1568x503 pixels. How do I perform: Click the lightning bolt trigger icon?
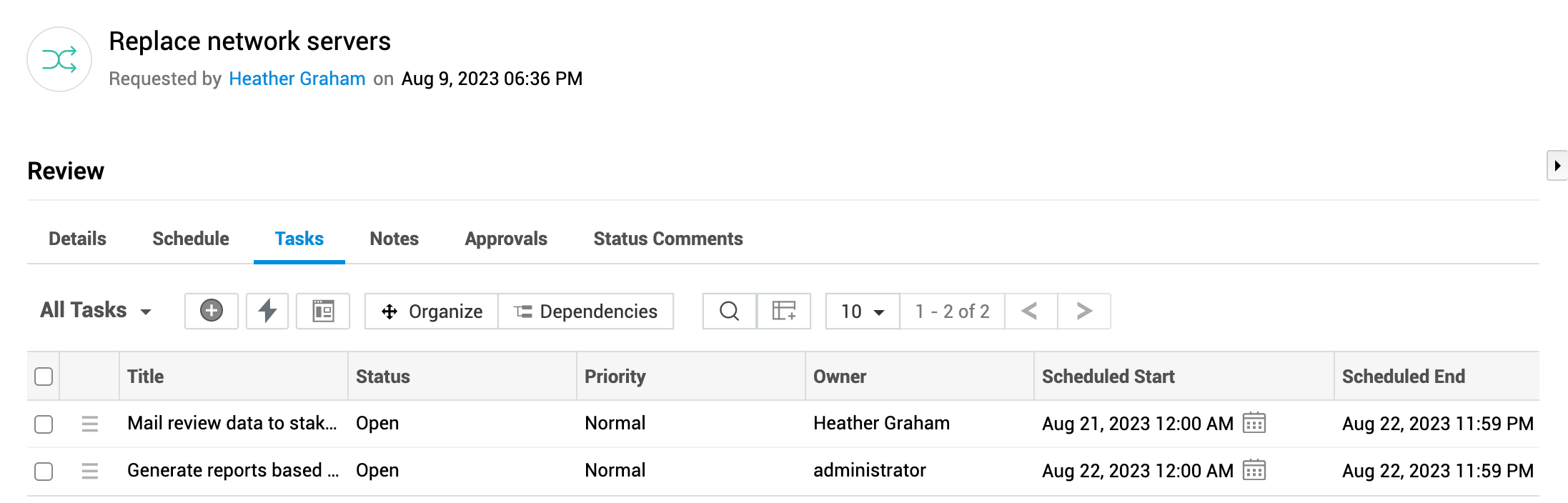[x=267, y=311]
